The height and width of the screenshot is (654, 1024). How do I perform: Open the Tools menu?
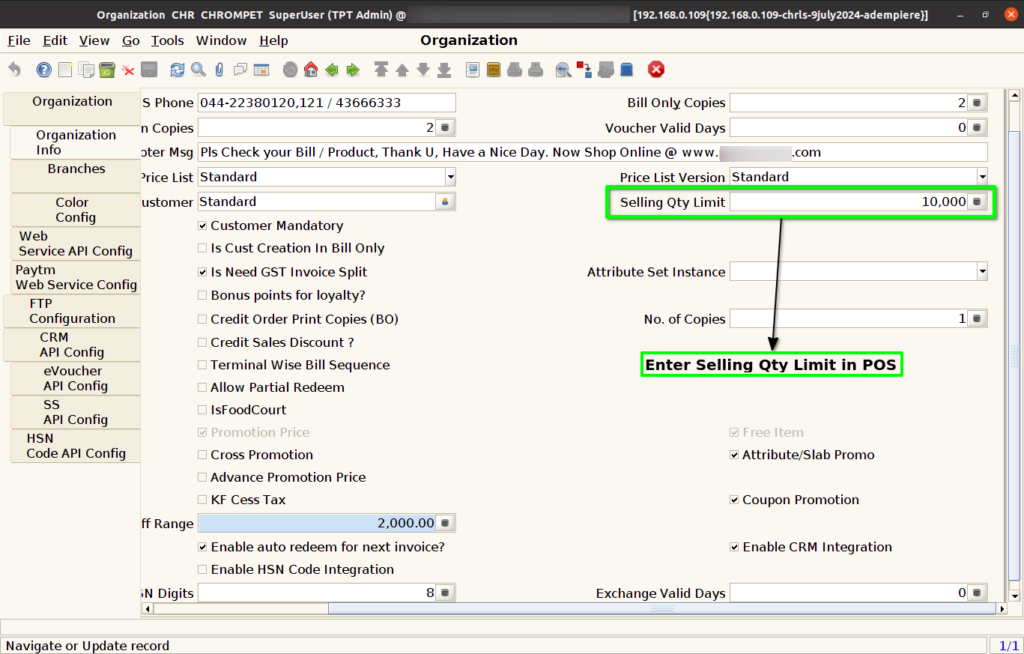[x=167, y=41]
